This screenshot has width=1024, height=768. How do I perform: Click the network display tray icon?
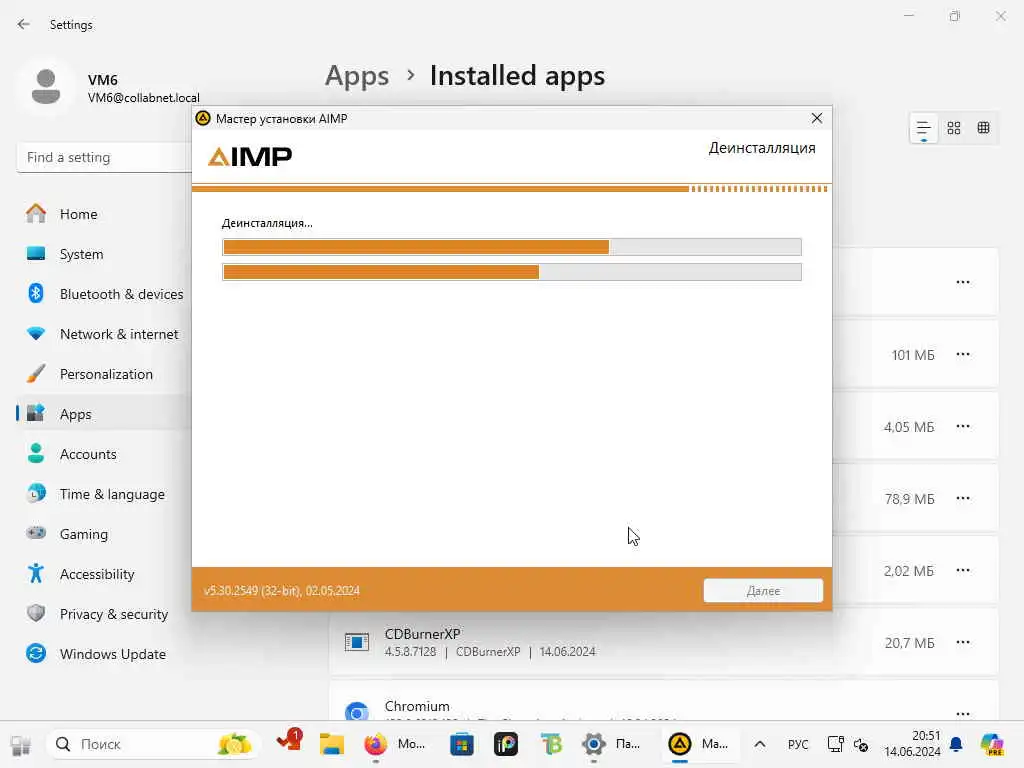(x=835, y=744)
